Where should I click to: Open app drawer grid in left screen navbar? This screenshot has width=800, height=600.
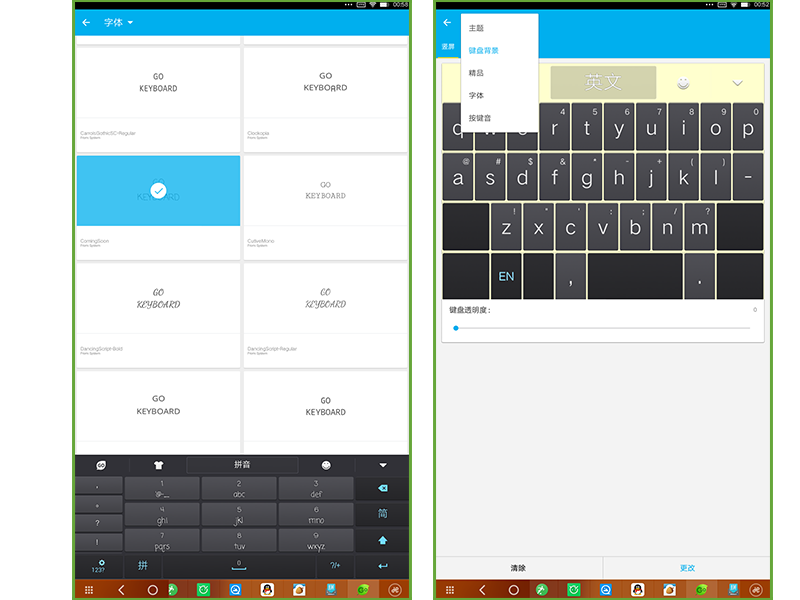(x=89, y=590)
